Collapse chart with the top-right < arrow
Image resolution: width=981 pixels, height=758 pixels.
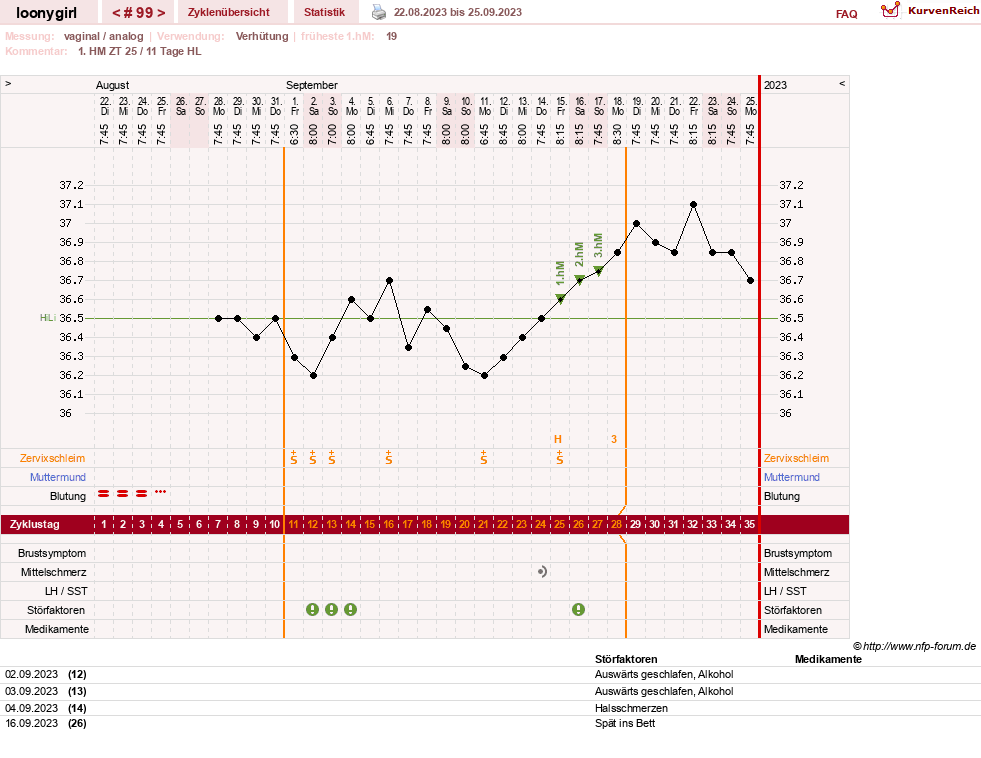[842, 83]
